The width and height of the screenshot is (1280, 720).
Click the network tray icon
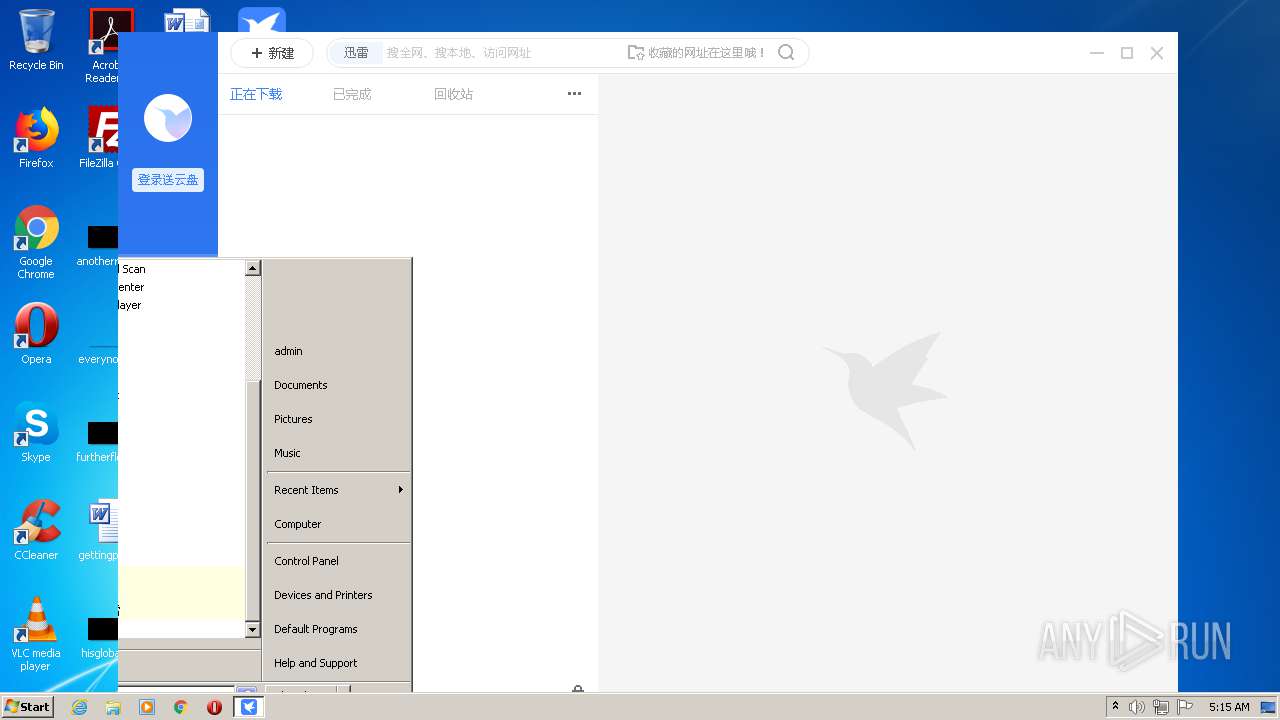pyautogui.click(x=1161, y=707)
